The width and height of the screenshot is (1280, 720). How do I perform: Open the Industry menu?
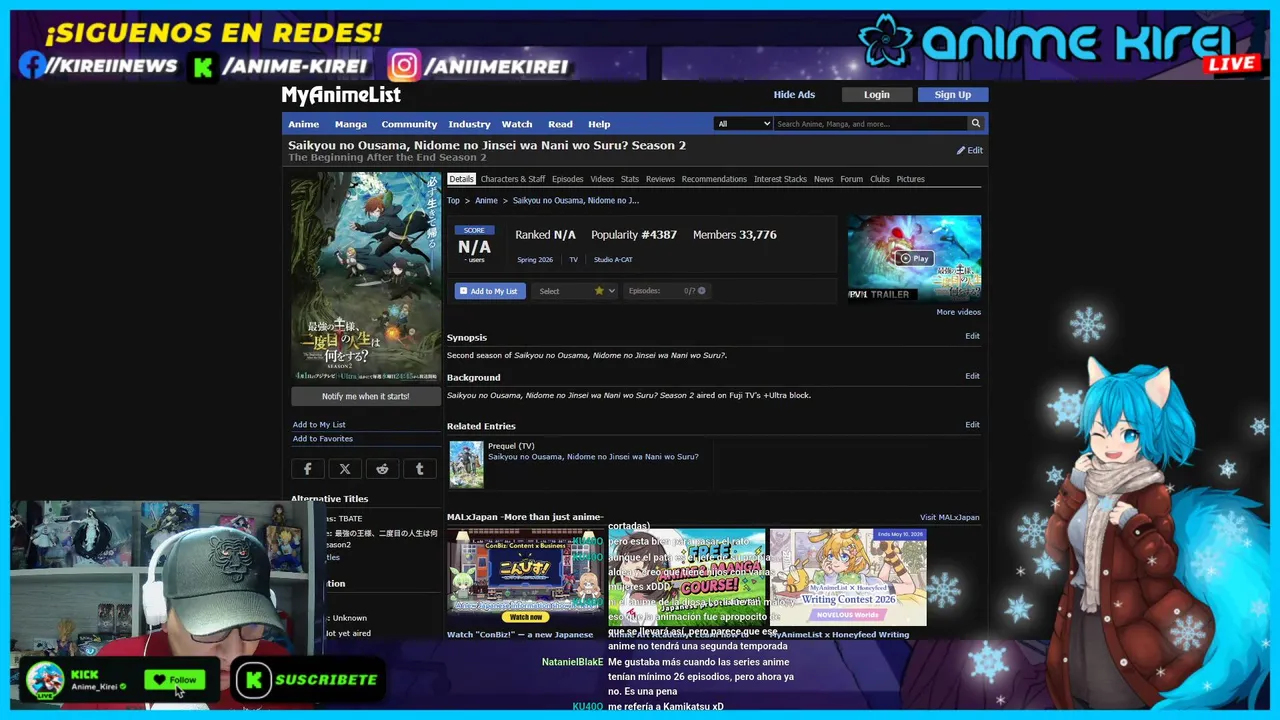tap(469, 124)
